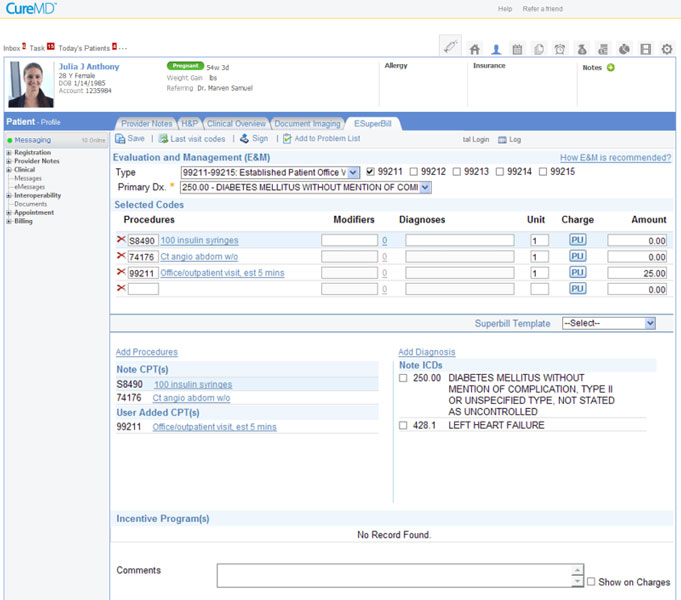
Task: Remove S8490 row with red X
Action: click(121, 239)
